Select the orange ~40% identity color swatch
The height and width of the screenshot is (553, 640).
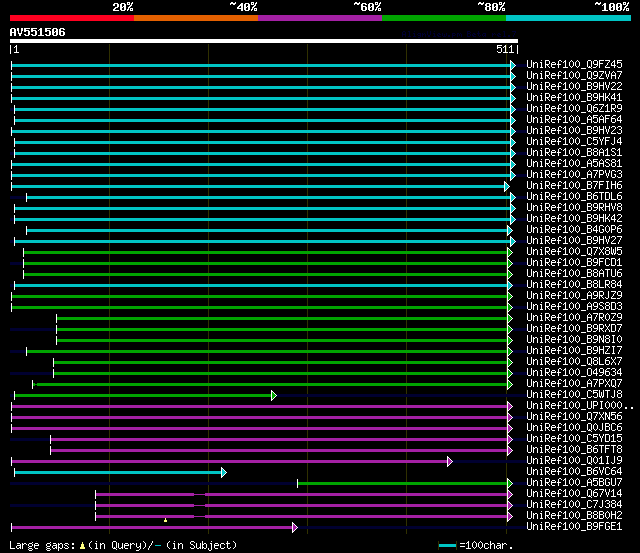195,18
